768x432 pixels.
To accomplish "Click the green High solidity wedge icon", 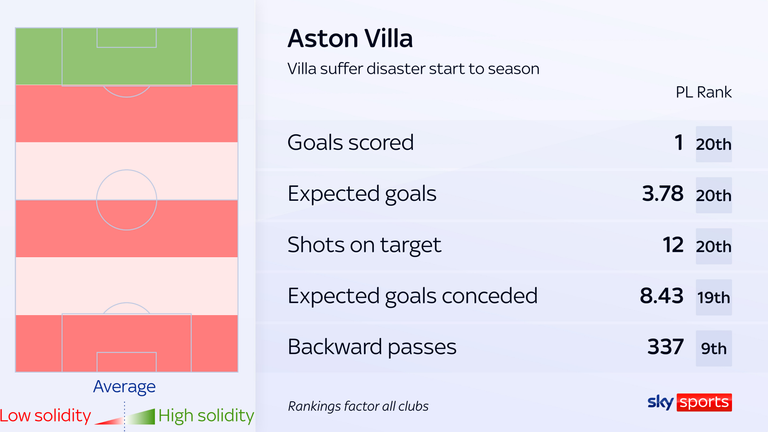I will click(x=142, y=415).
